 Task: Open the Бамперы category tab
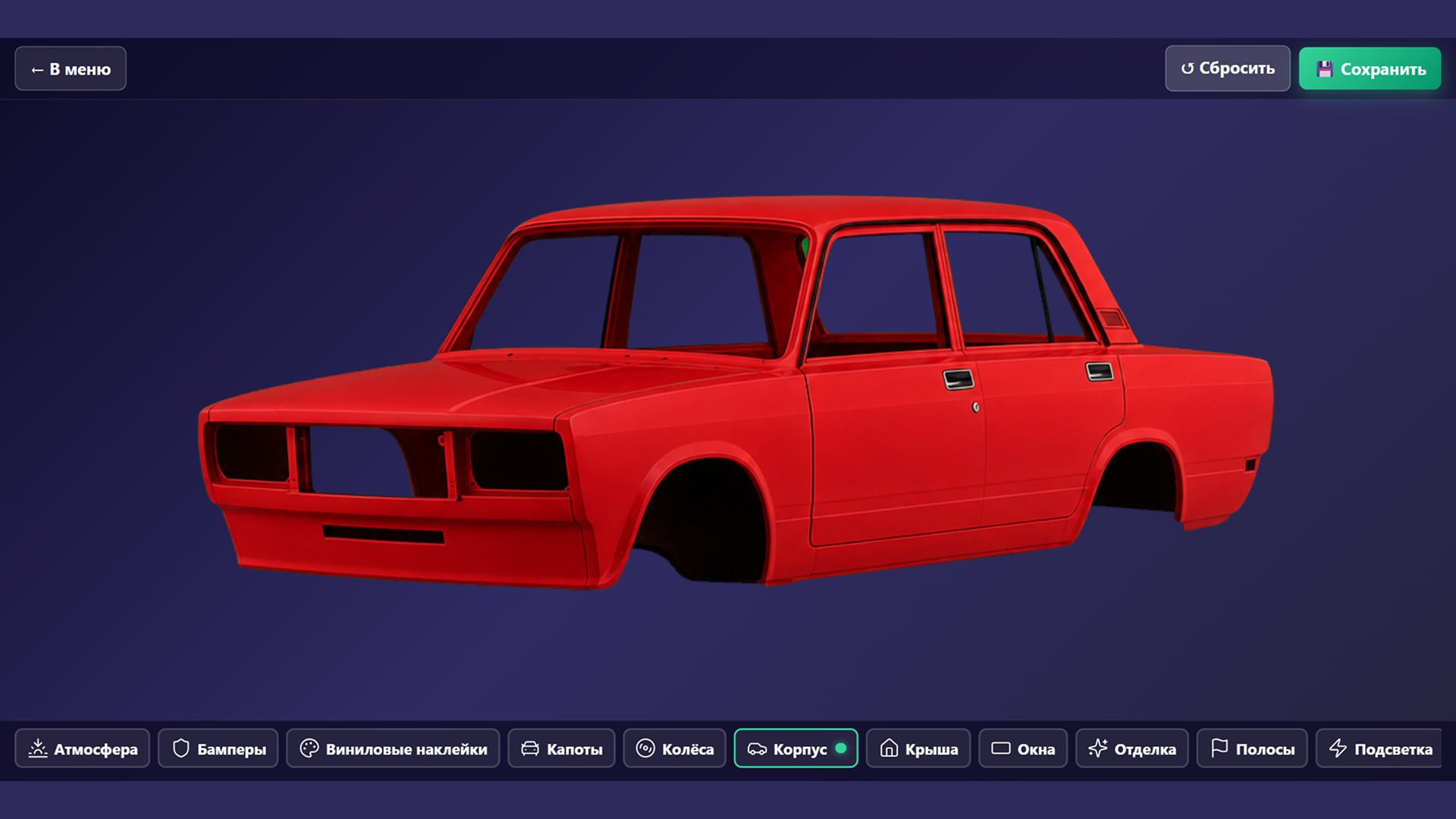point(218,748)
